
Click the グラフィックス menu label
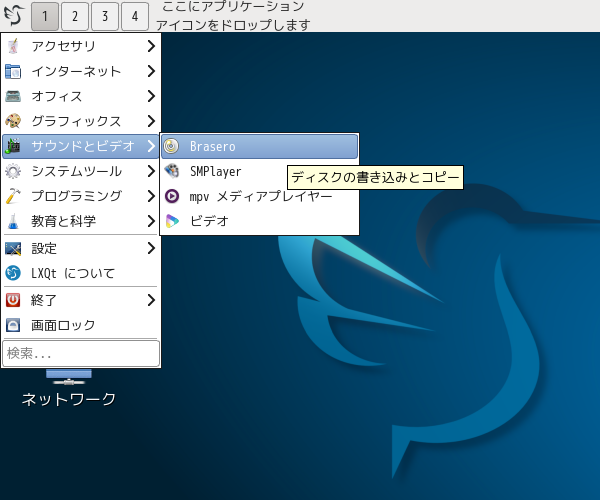(76, 121)
